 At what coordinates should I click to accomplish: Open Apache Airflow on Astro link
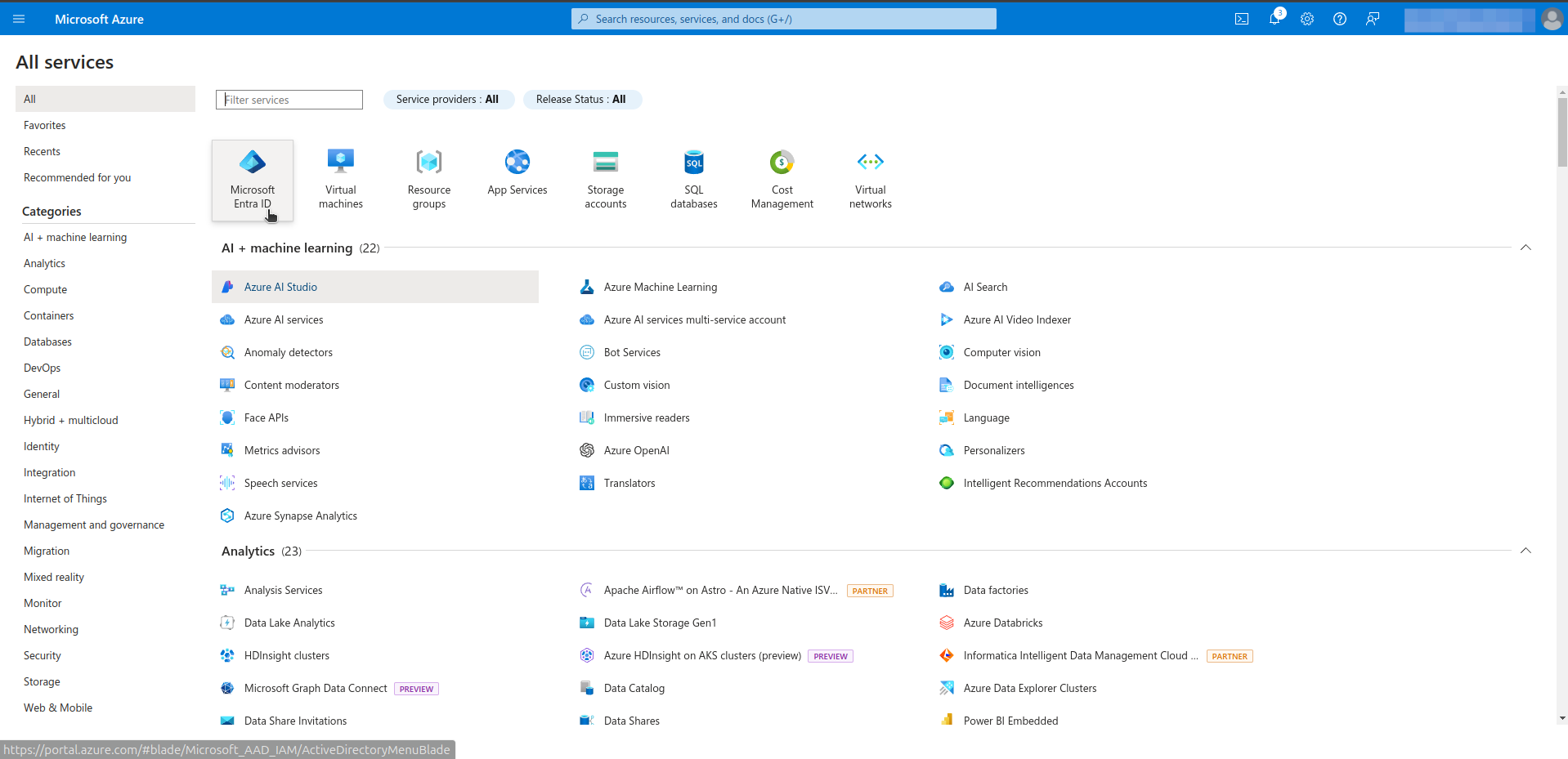(x=720, y=590)
